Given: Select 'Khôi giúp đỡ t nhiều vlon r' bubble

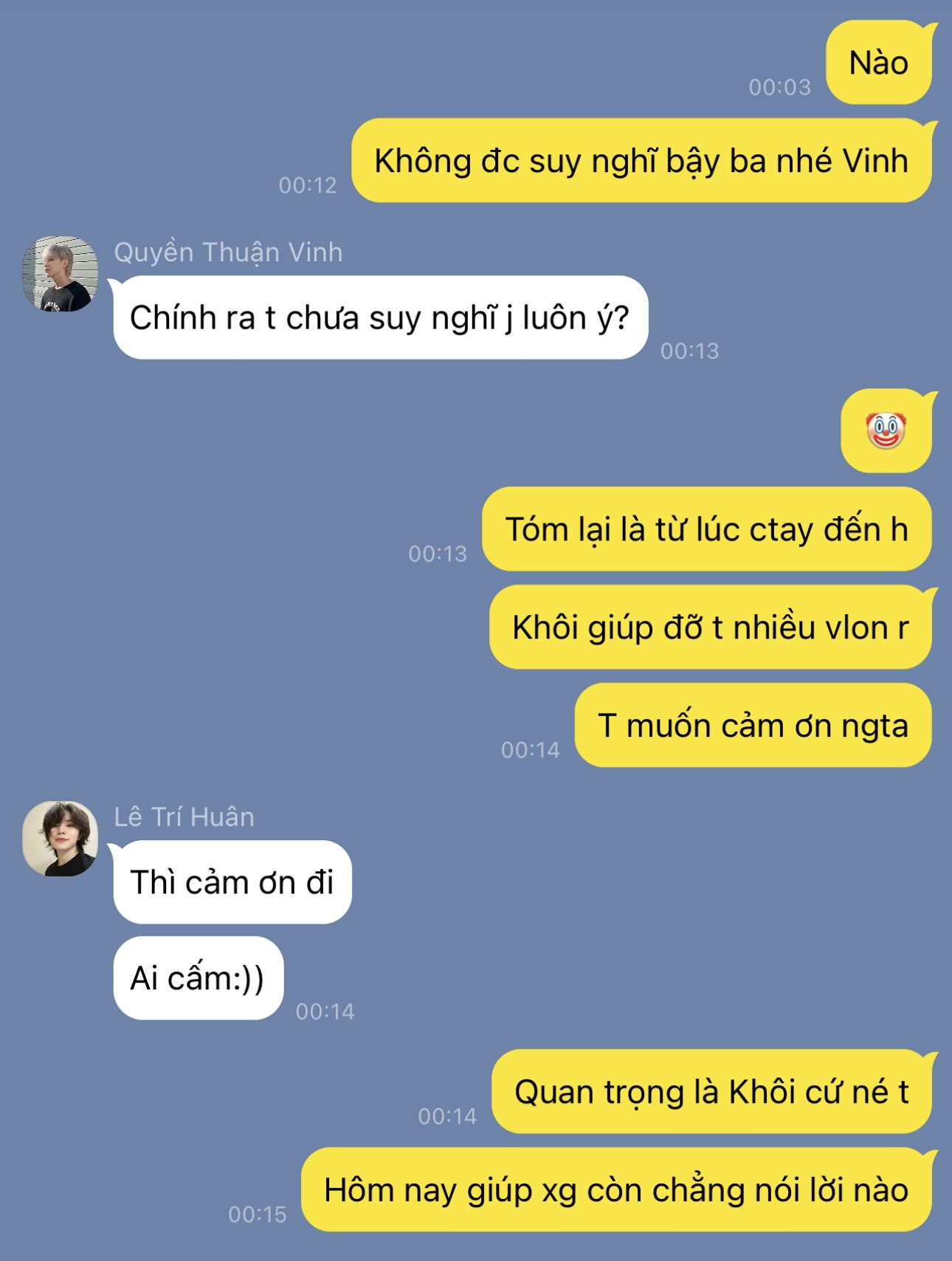Looking at the screenshot, I should tap(710, 627).
